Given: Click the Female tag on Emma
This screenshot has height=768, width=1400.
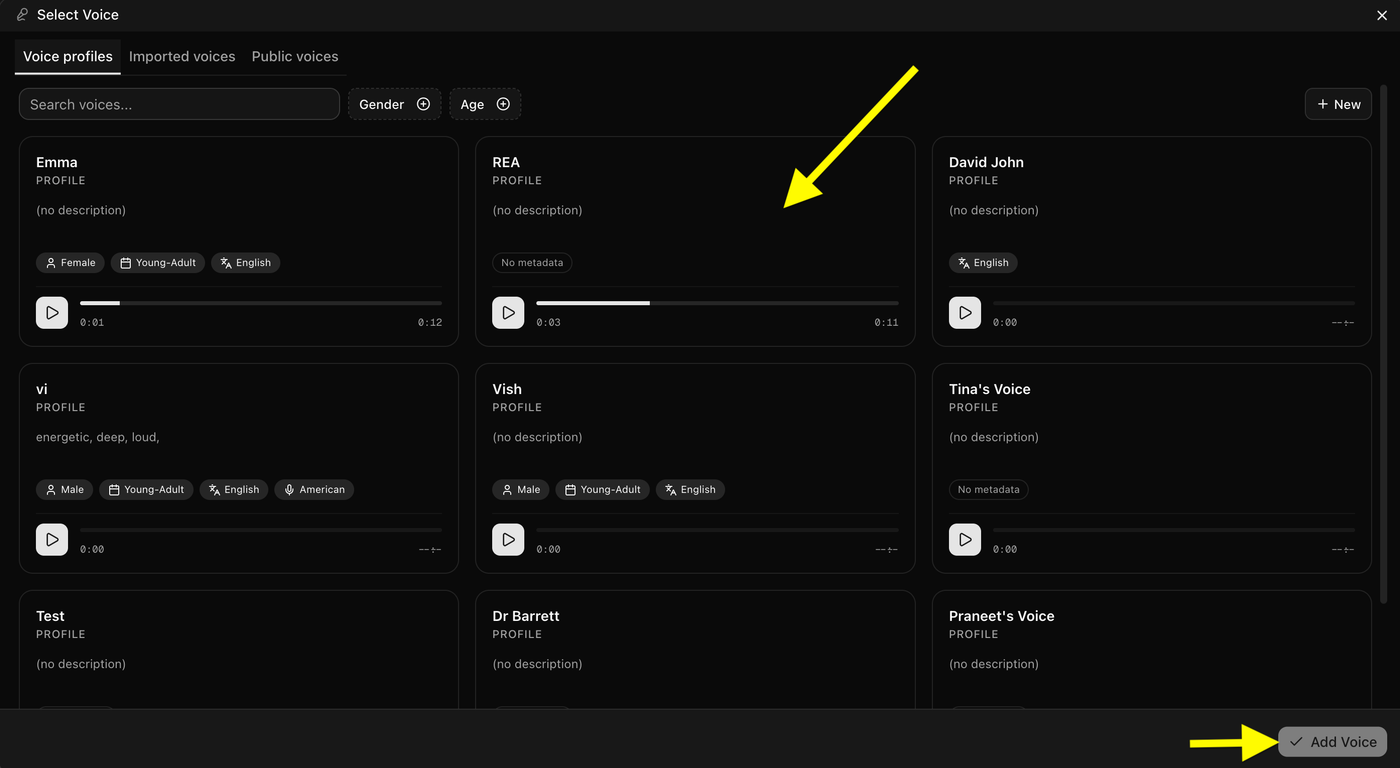Looking at the screenshot, I should [71, 263].
